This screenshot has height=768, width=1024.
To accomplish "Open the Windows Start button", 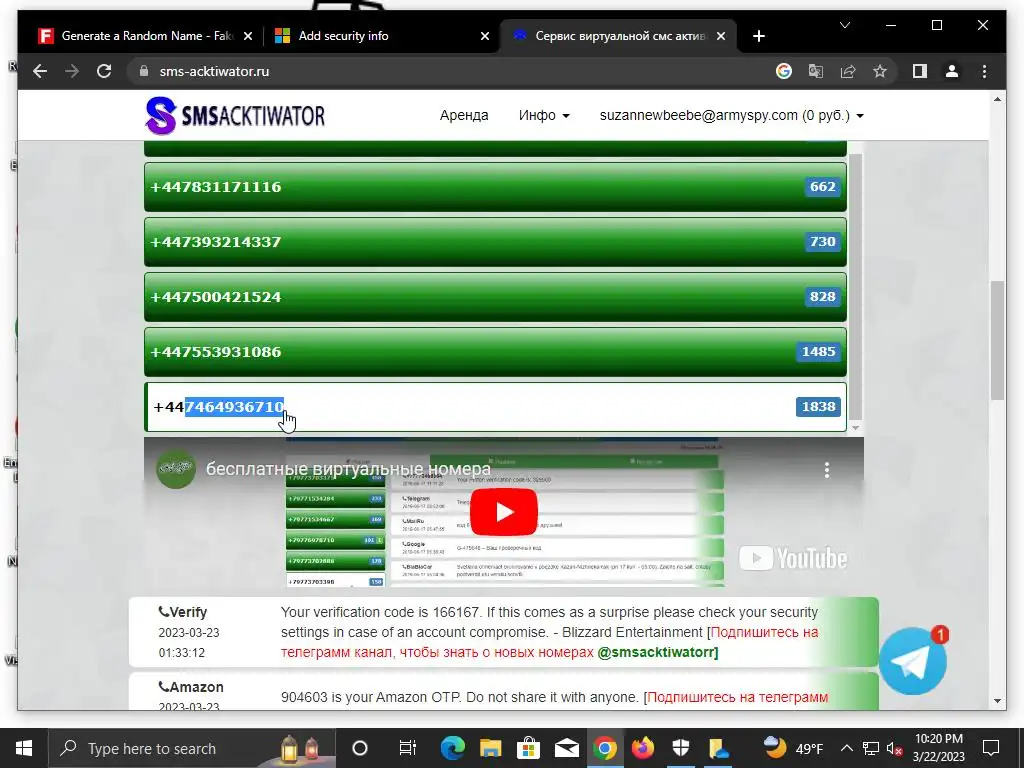I will (24, 748).
